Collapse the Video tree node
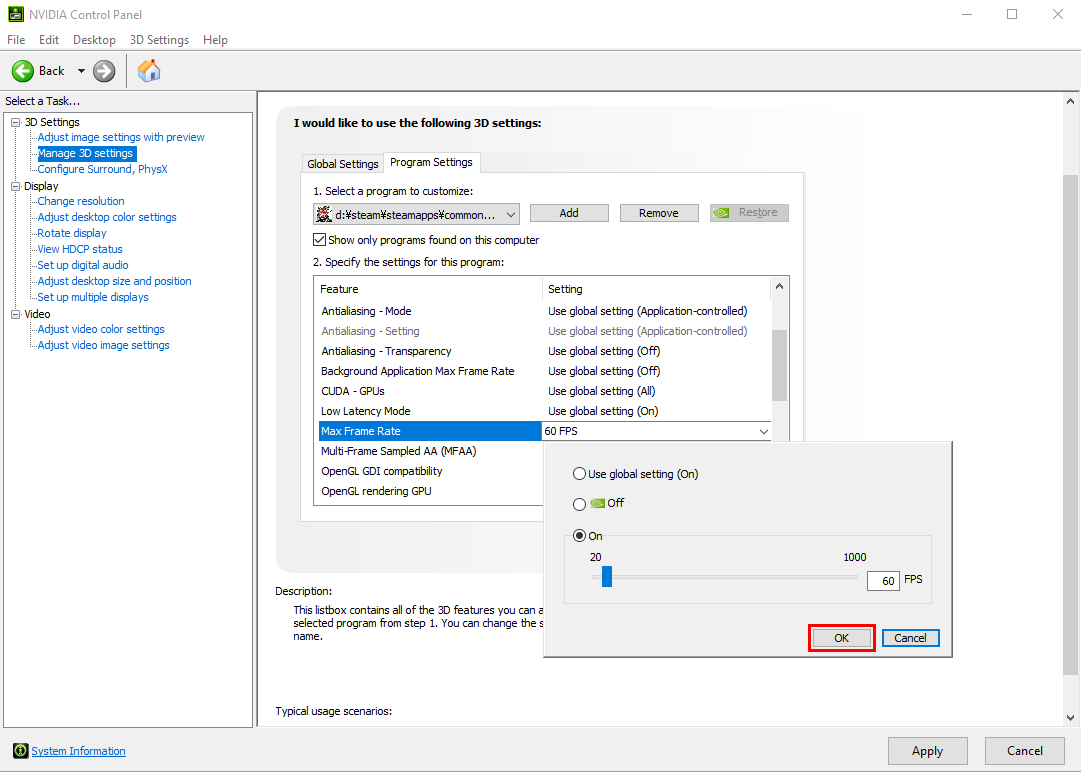The width and height of the screenshot is (1081, 773). (x=15, y=314)
